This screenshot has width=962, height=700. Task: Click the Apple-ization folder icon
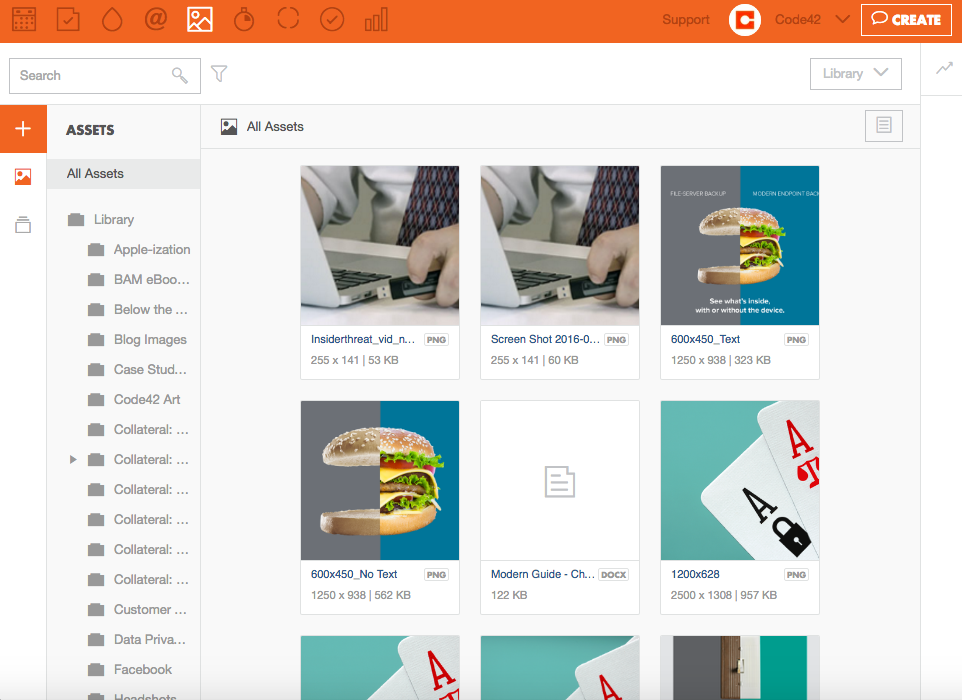[96, 250]
